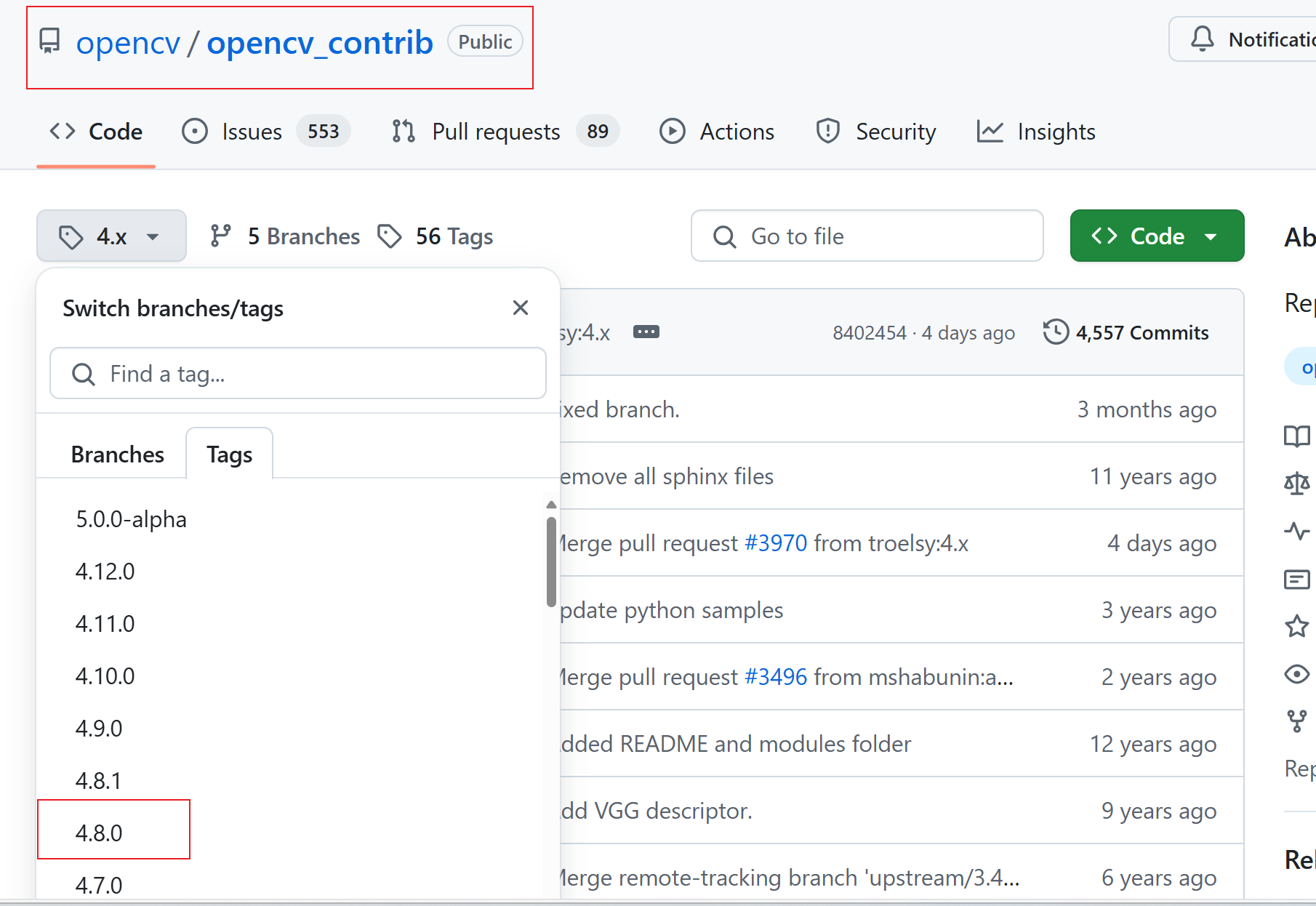Select tag 4.8.0
The image size is (1316, 906).
(x=100, y=833)
